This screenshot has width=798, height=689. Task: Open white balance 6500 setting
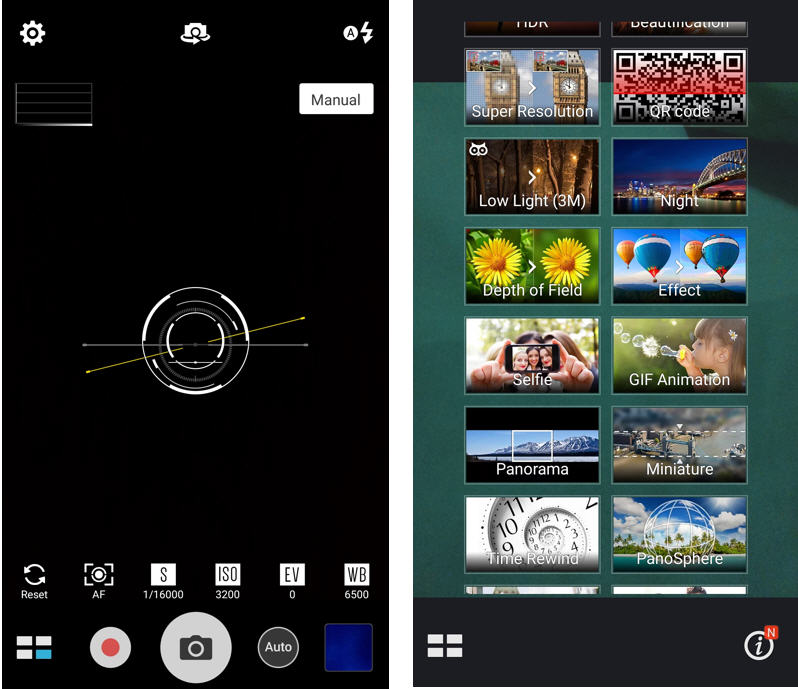point(357,580)
